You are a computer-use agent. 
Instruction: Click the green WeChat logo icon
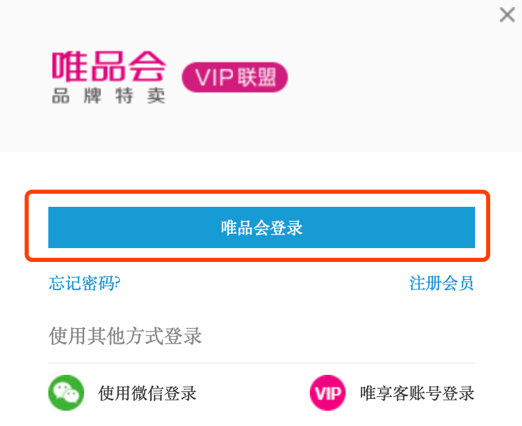(x=66, y=393)
